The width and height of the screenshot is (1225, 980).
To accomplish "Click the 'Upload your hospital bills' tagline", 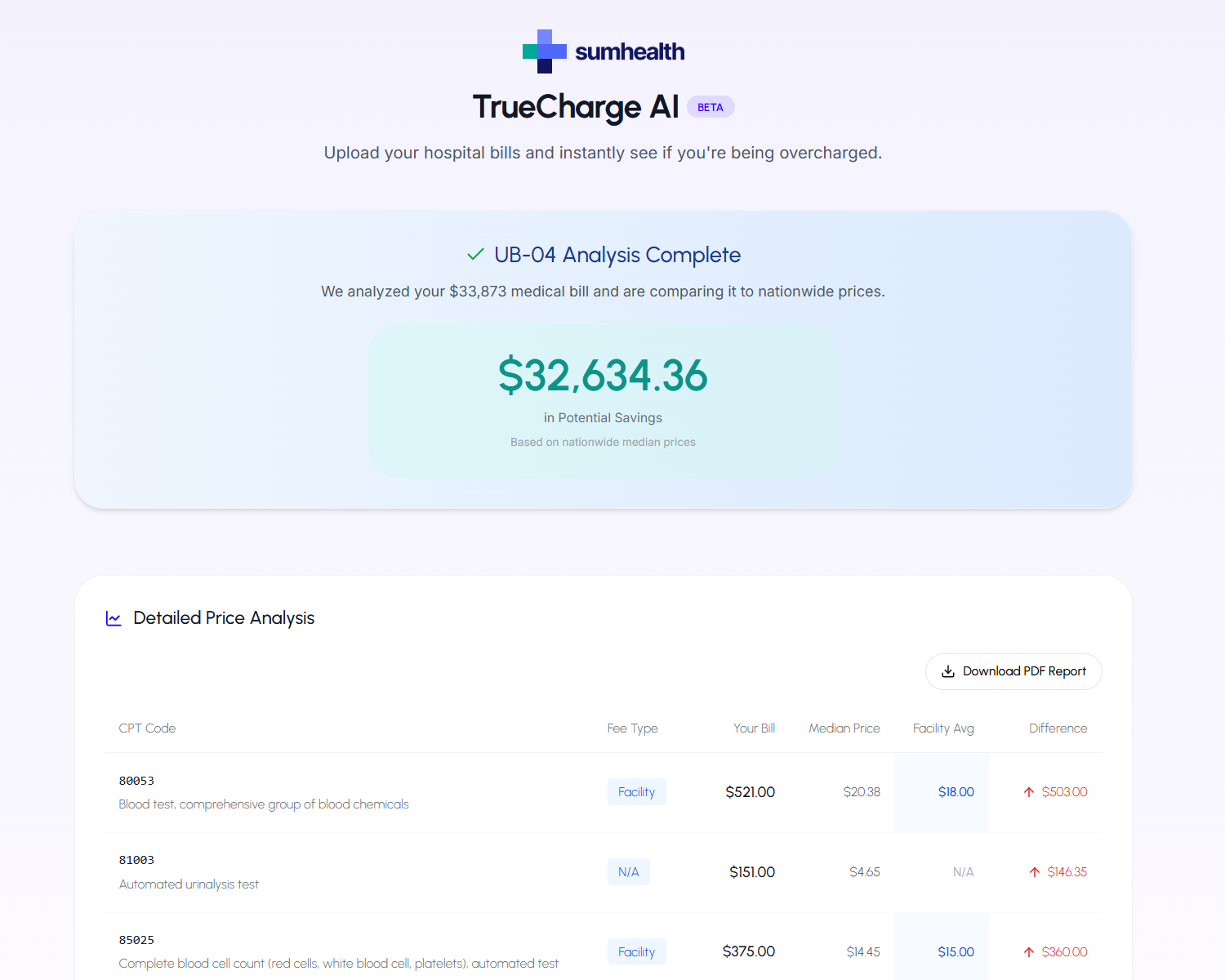I will (x=603, y=153).
